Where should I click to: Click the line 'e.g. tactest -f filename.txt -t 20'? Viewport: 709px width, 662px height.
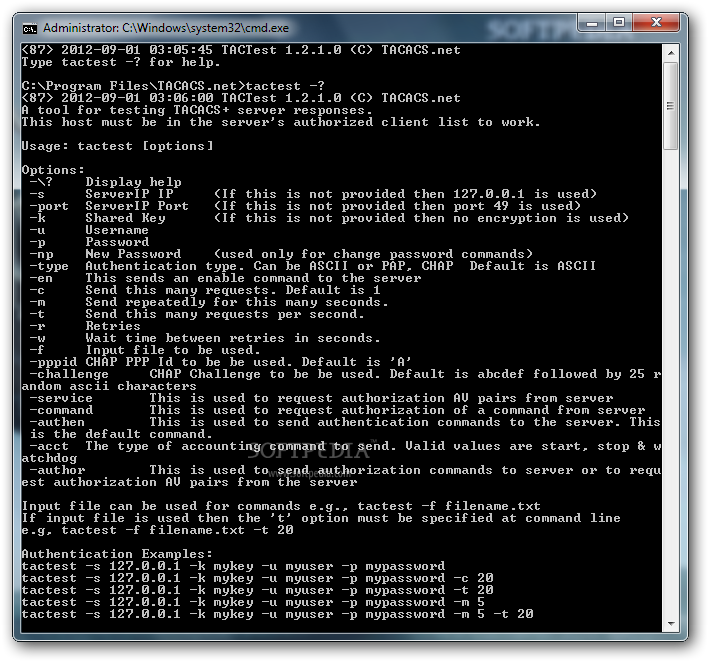[157, 530]
